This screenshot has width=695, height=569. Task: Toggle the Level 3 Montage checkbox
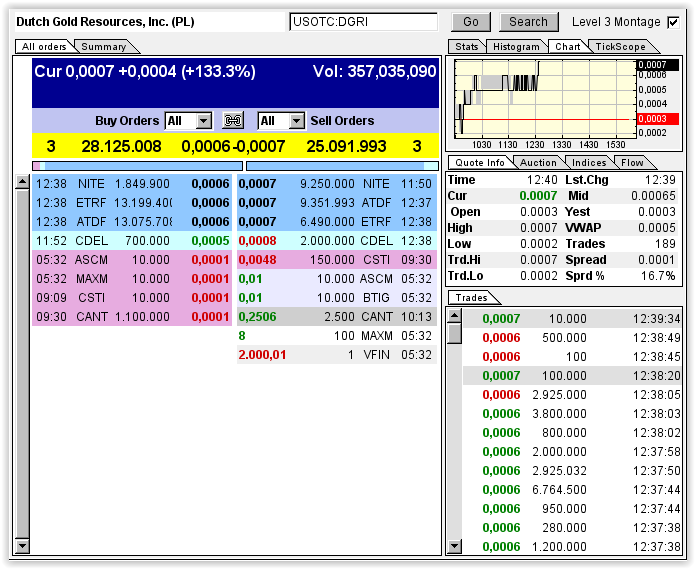673,22
